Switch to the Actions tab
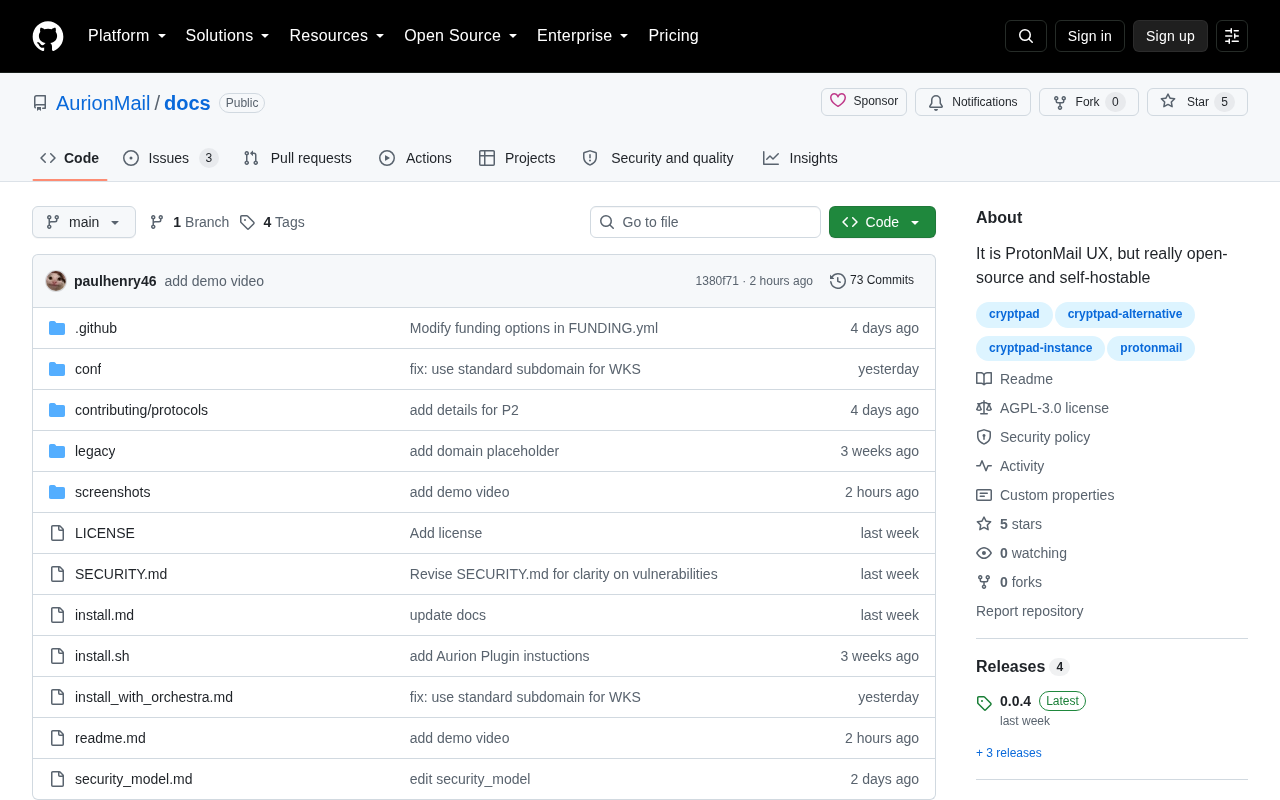Viewport: 1280px width, 800px height. pos(415,158)
